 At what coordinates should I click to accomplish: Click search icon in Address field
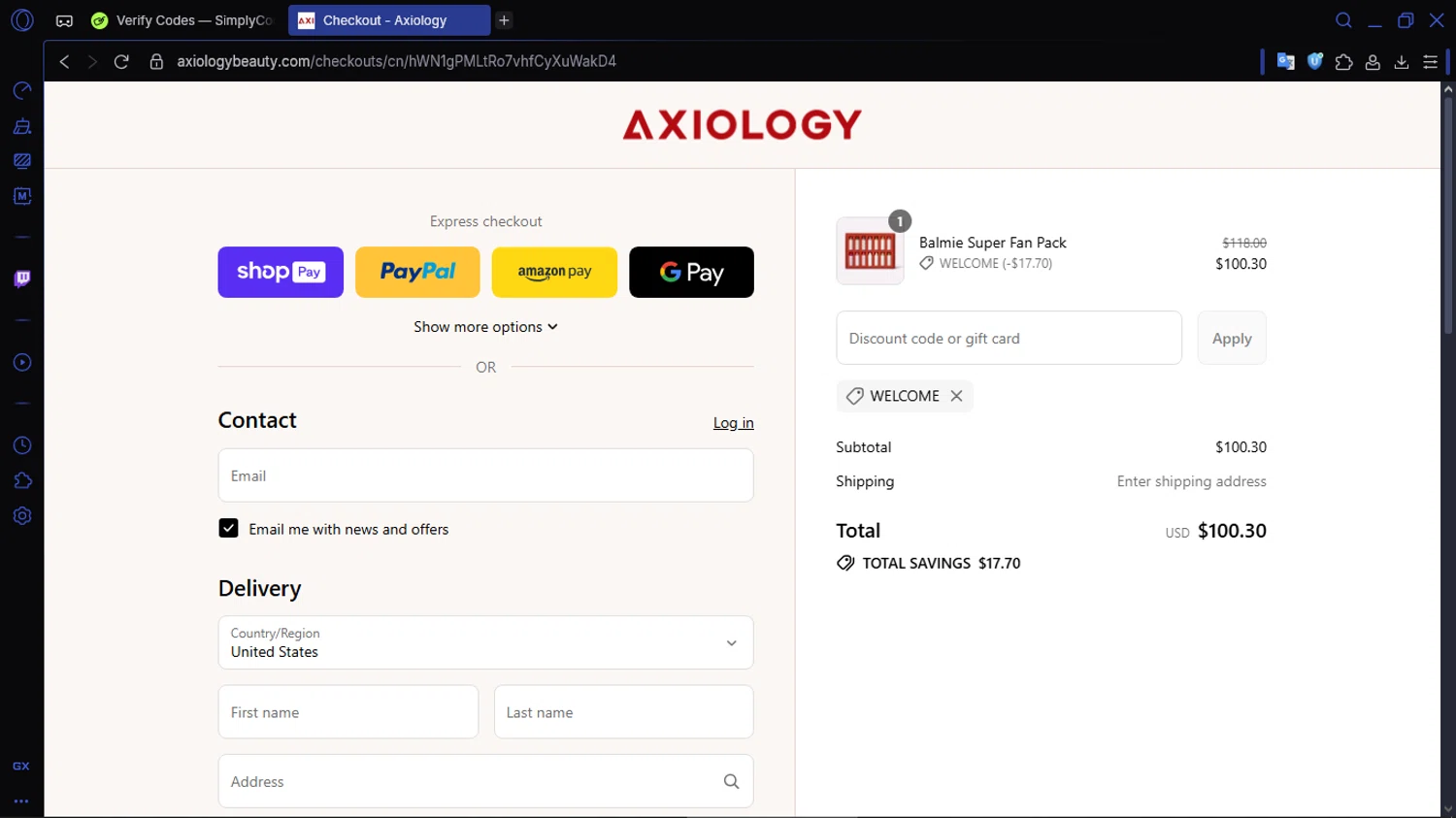731,781
